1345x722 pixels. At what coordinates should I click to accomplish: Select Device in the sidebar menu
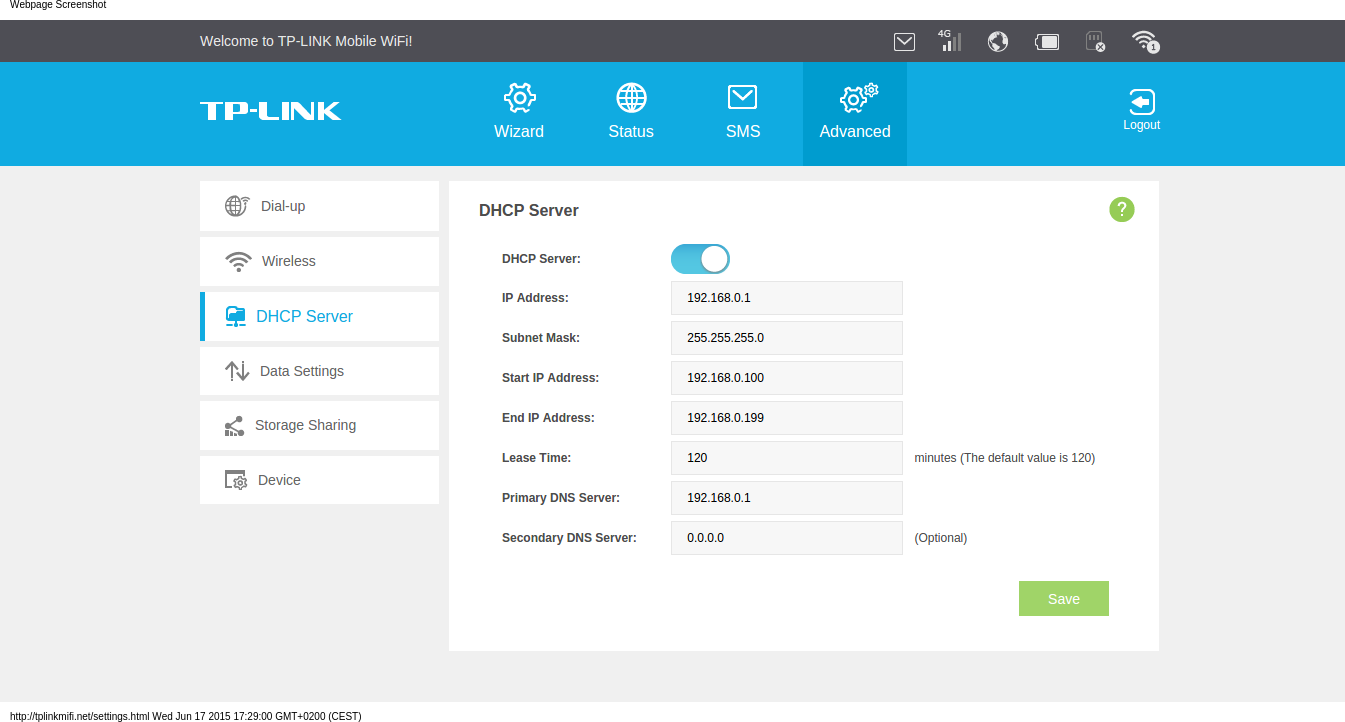click(x=319, y=480)
